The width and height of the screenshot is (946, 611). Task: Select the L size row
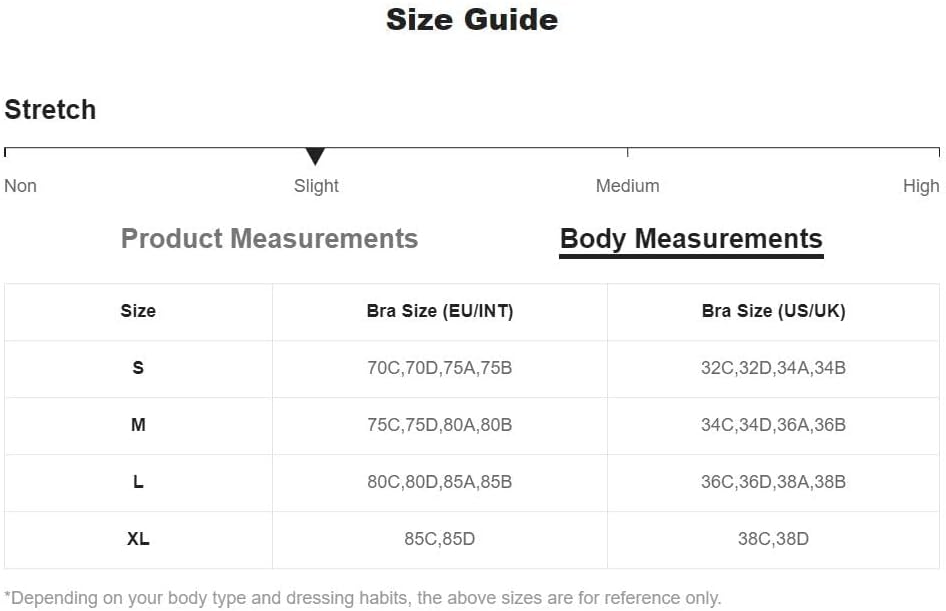[472, 483]
